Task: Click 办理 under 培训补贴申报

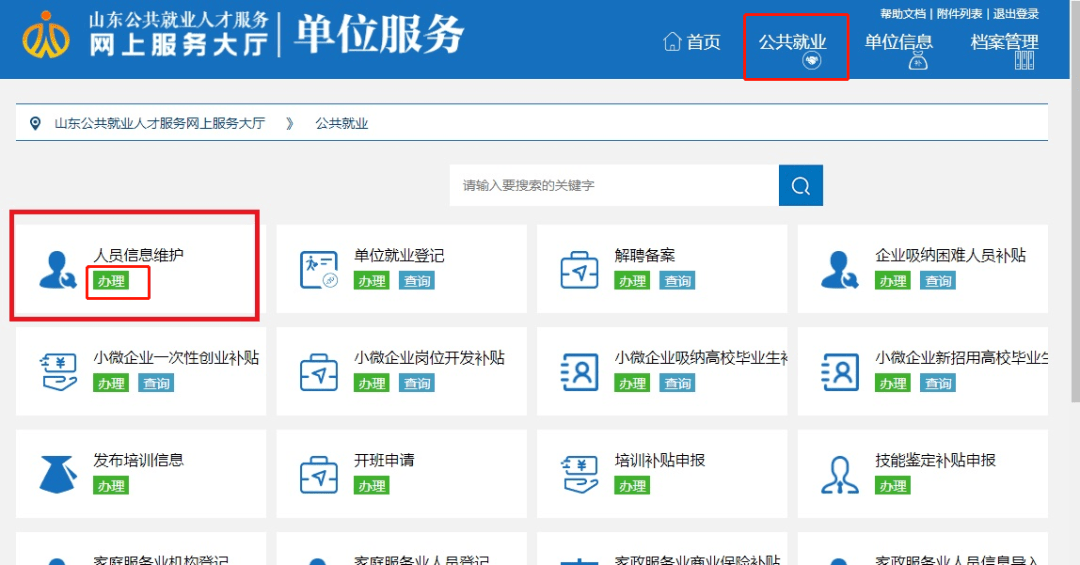Action: pyautogui.click(x=632, y=486)
